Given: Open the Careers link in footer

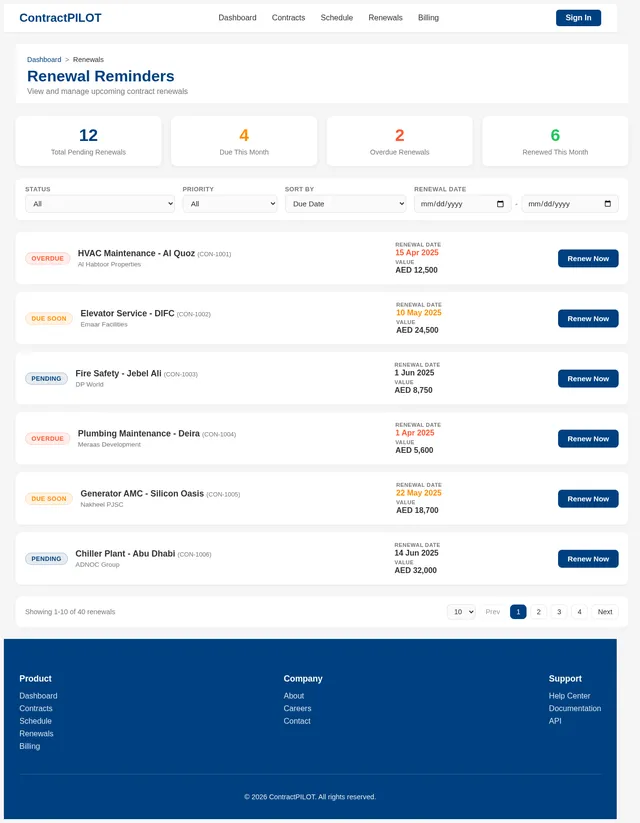Looking at the screenshot, I should (297, 708).
